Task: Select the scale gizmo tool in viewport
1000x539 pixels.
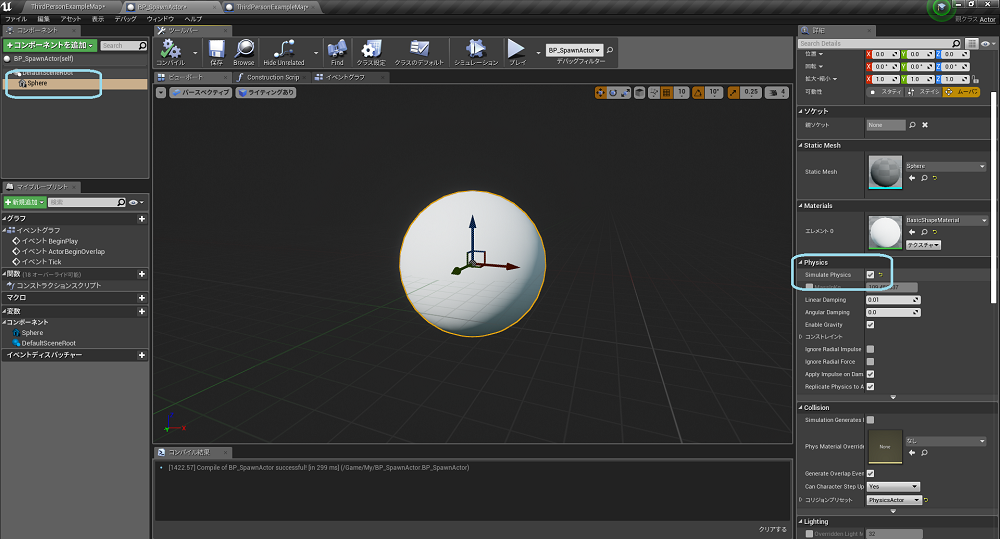Action: coord(625,92)
